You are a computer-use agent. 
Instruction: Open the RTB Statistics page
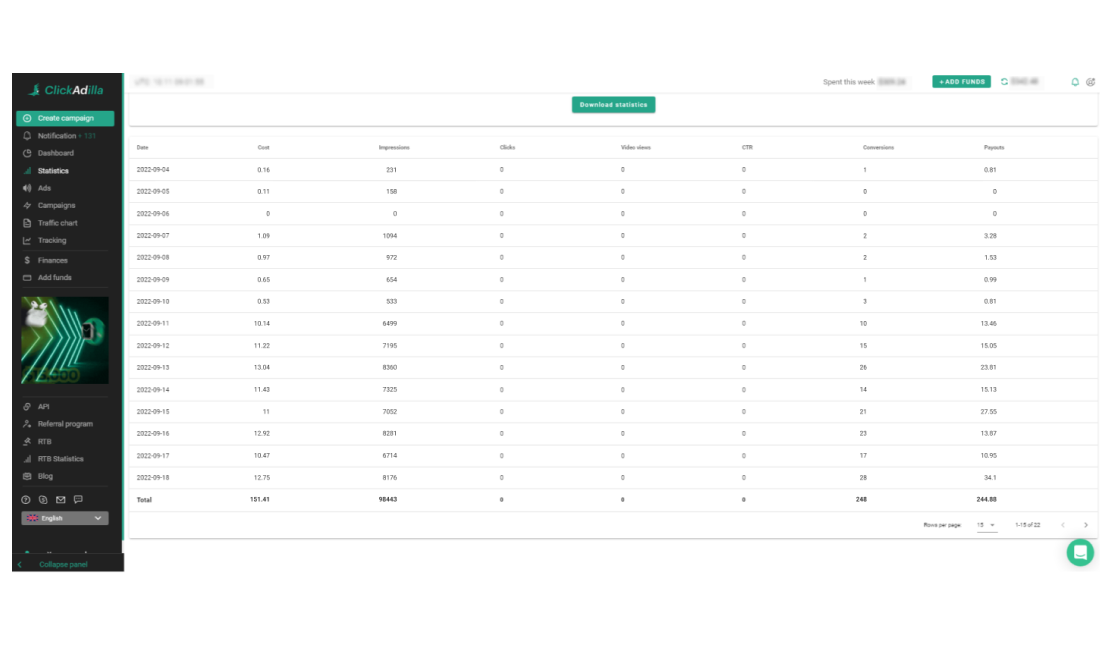point(60,458)
